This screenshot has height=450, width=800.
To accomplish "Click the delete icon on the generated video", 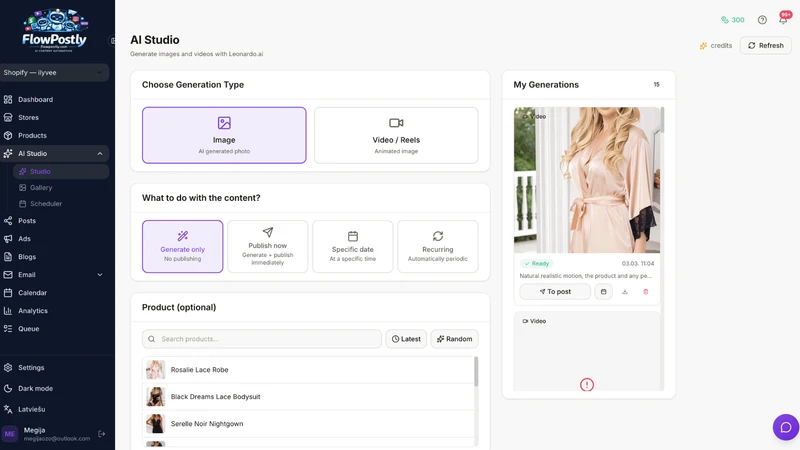I will tap(645, 292).
